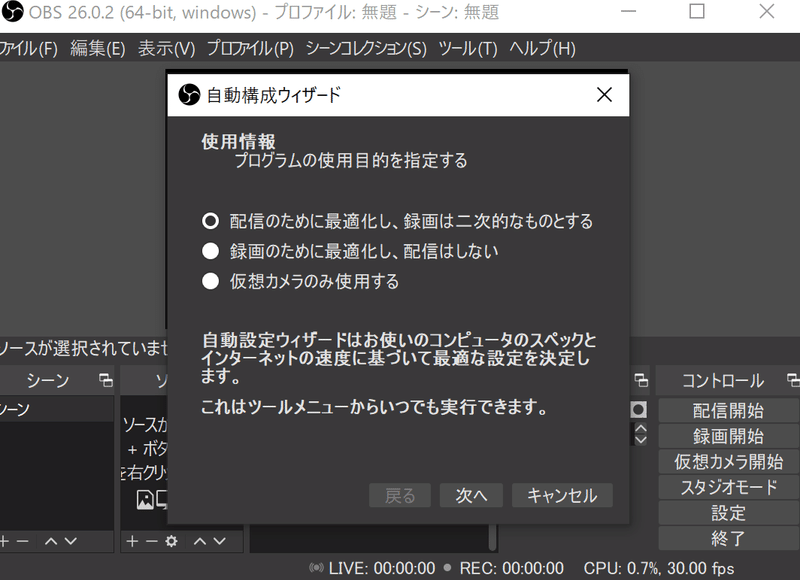
Task: Pop out the シーン dock panel icon
Action: click(106, 380)
